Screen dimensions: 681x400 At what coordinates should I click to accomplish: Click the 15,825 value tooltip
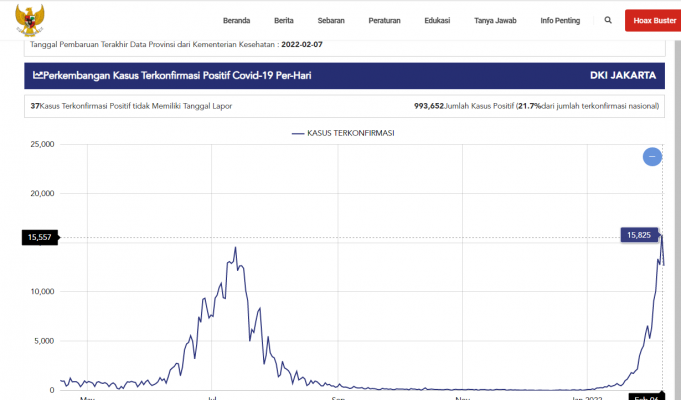pyautogui.click(x=638, y=234)
